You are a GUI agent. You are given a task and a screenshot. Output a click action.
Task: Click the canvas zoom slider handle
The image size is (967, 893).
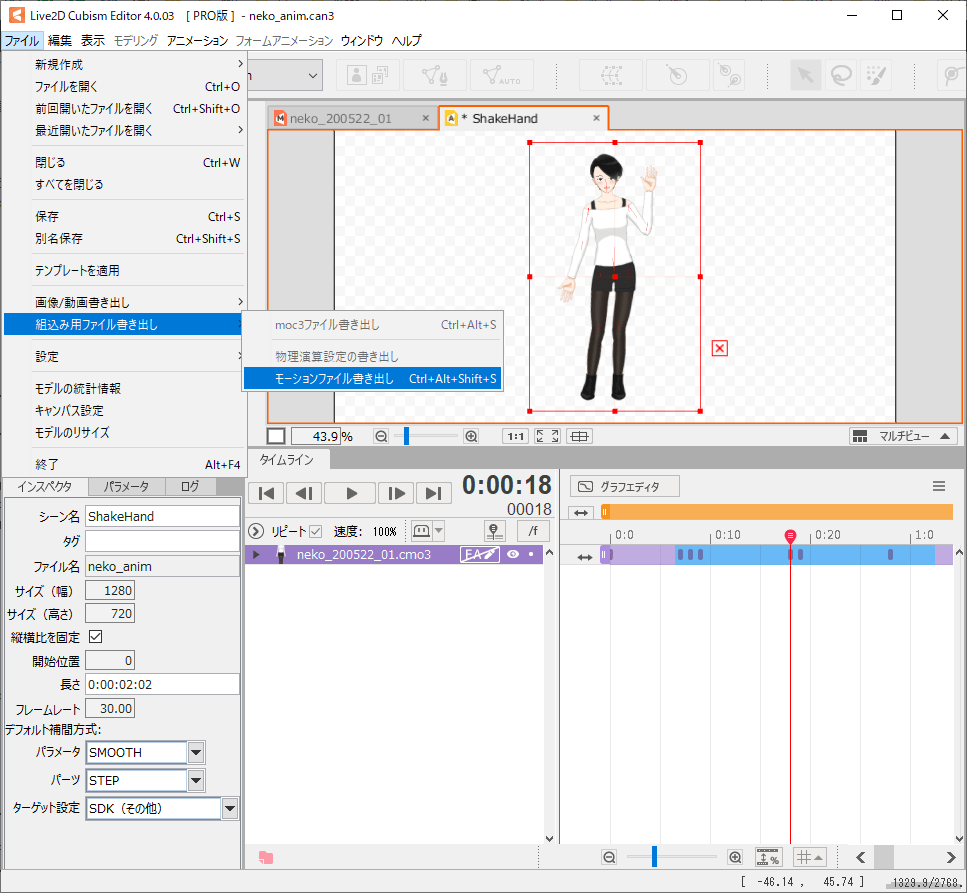click(x=406, y=436)
